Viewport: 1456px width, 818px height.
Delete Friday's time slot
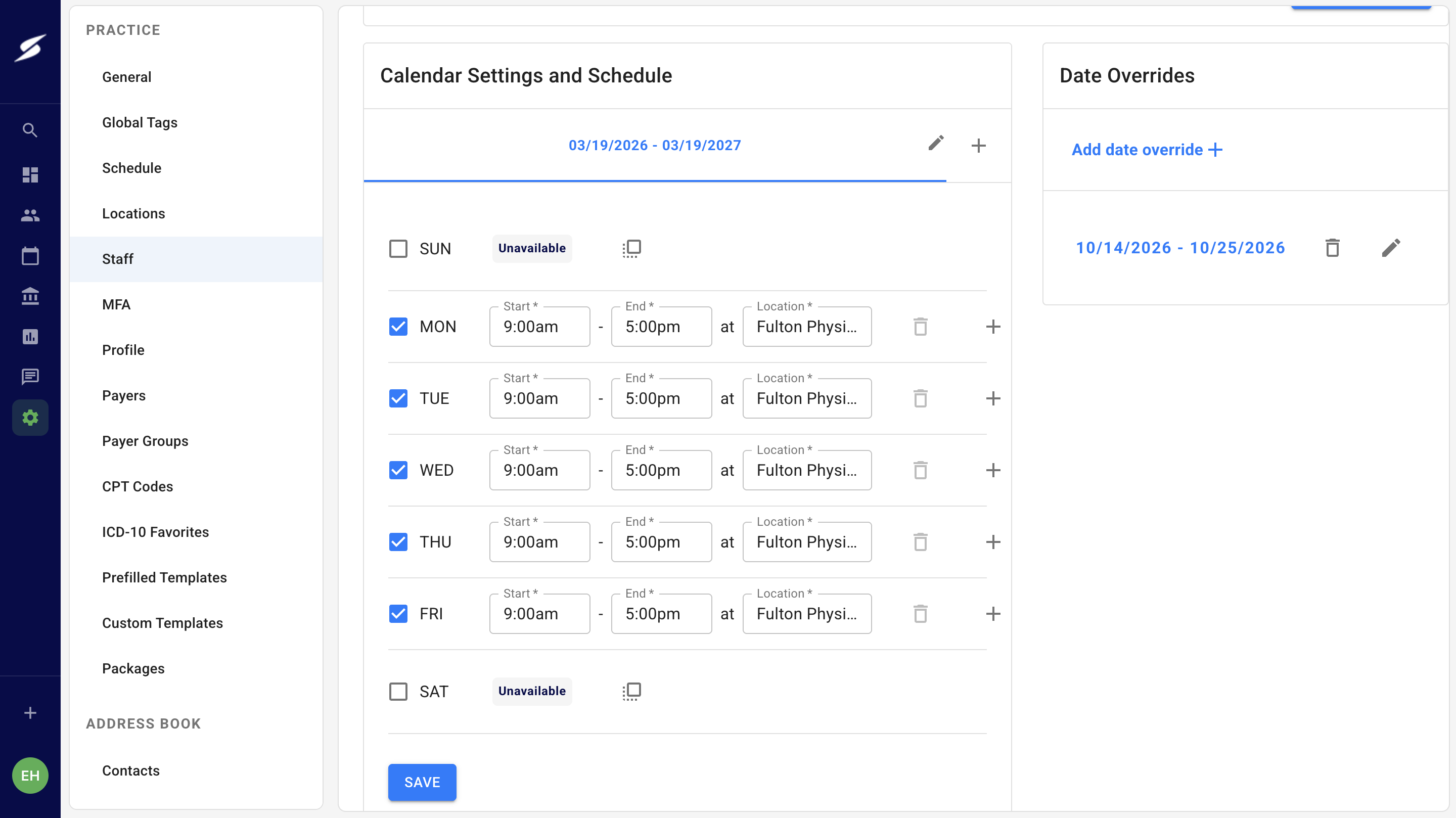[x=920, y=613]
